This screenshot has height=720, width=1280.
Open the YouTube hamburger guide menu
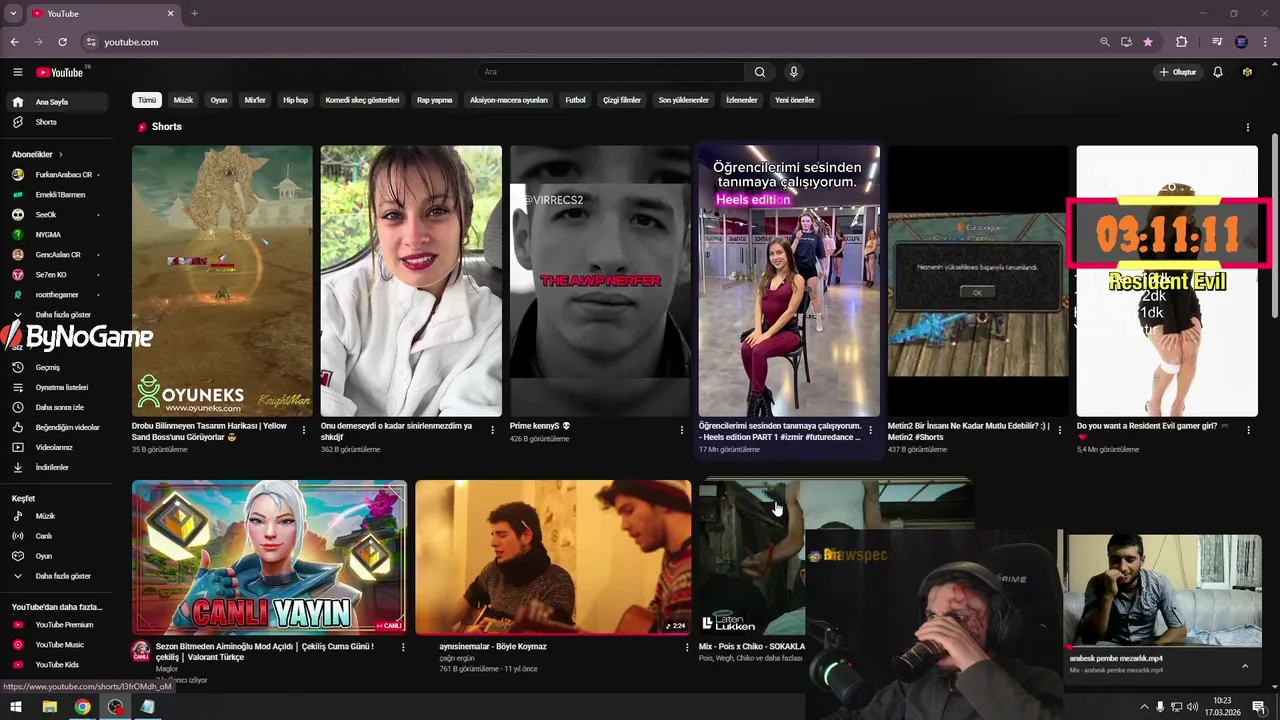click(17, 72)
